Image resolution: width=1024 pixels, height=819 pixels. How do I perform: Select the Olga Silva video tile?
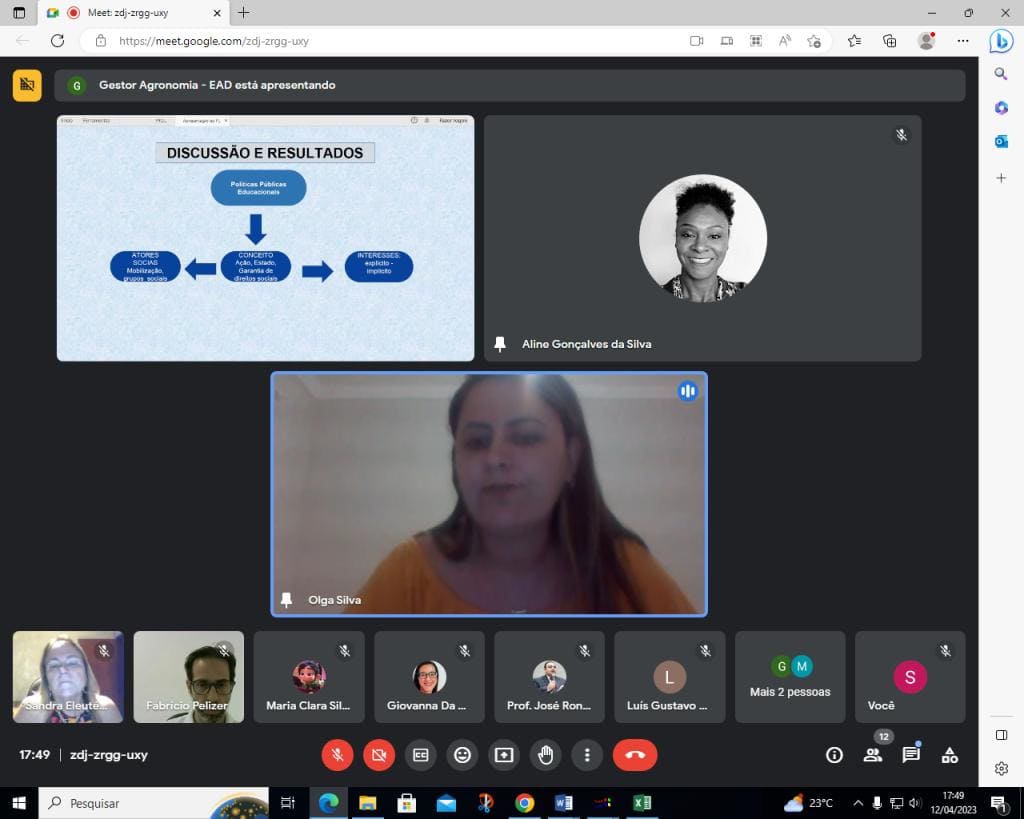(x=489, y=494)
